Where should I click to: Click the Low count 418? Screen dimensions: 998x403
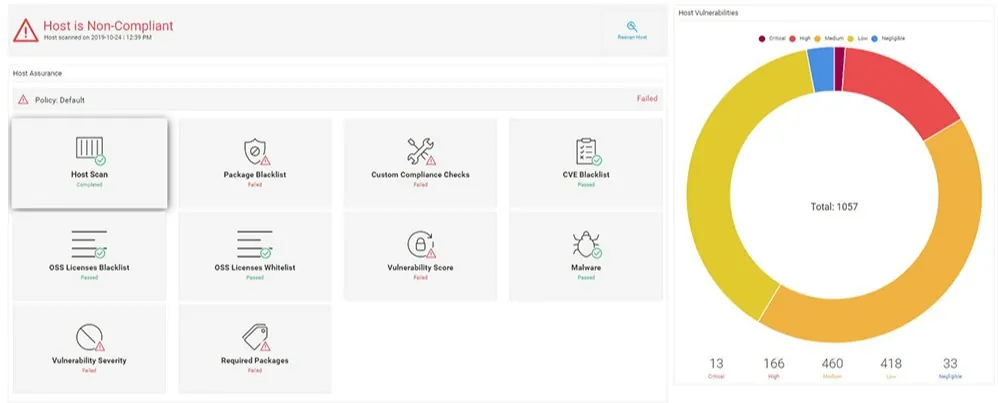(890, 364)
